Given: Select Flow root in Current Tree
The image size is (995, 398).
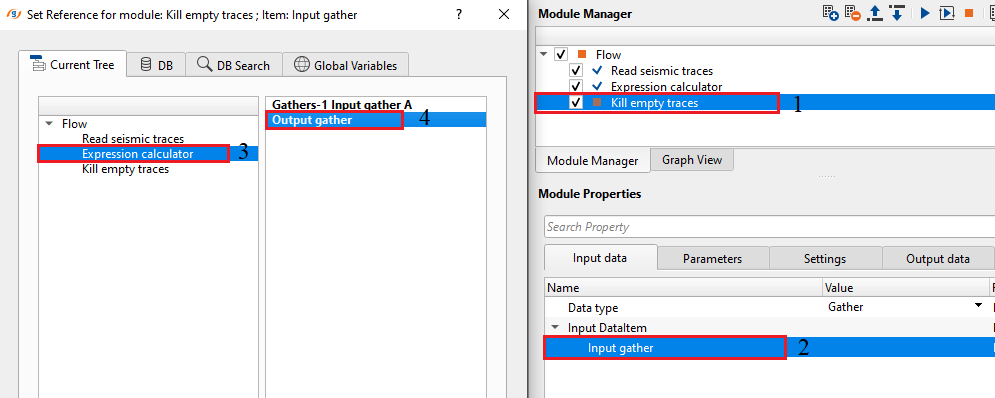Looking at the screenshot, I should [x=74, y=124].
